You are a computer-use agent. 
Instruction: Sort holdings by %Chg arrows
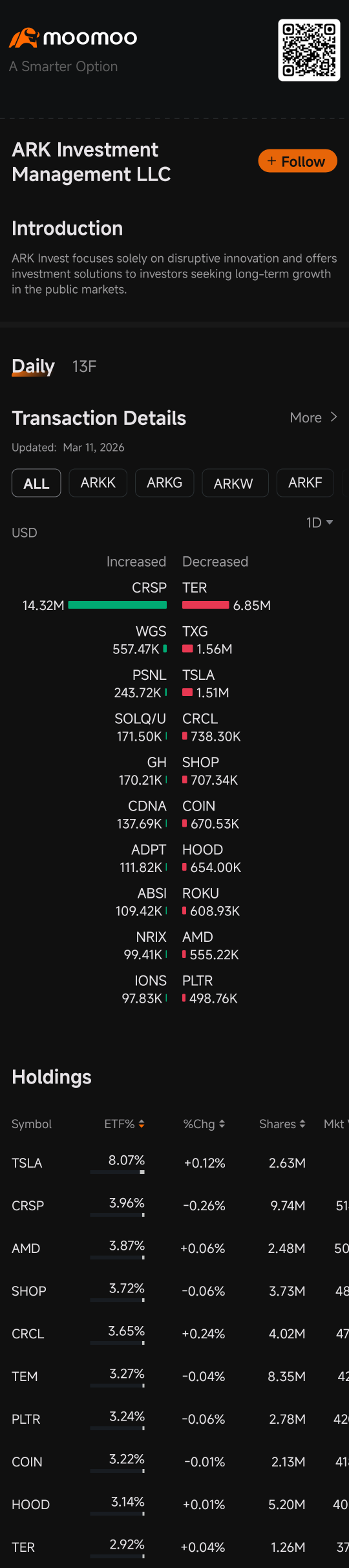pos(222,1124)
